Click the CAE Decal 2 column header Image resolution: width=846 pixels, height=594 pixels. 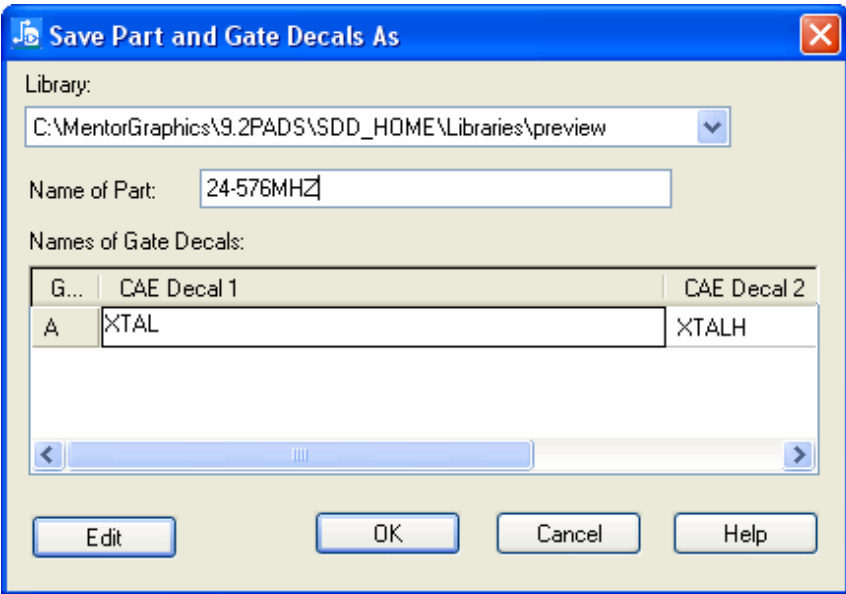coord(742,288)
